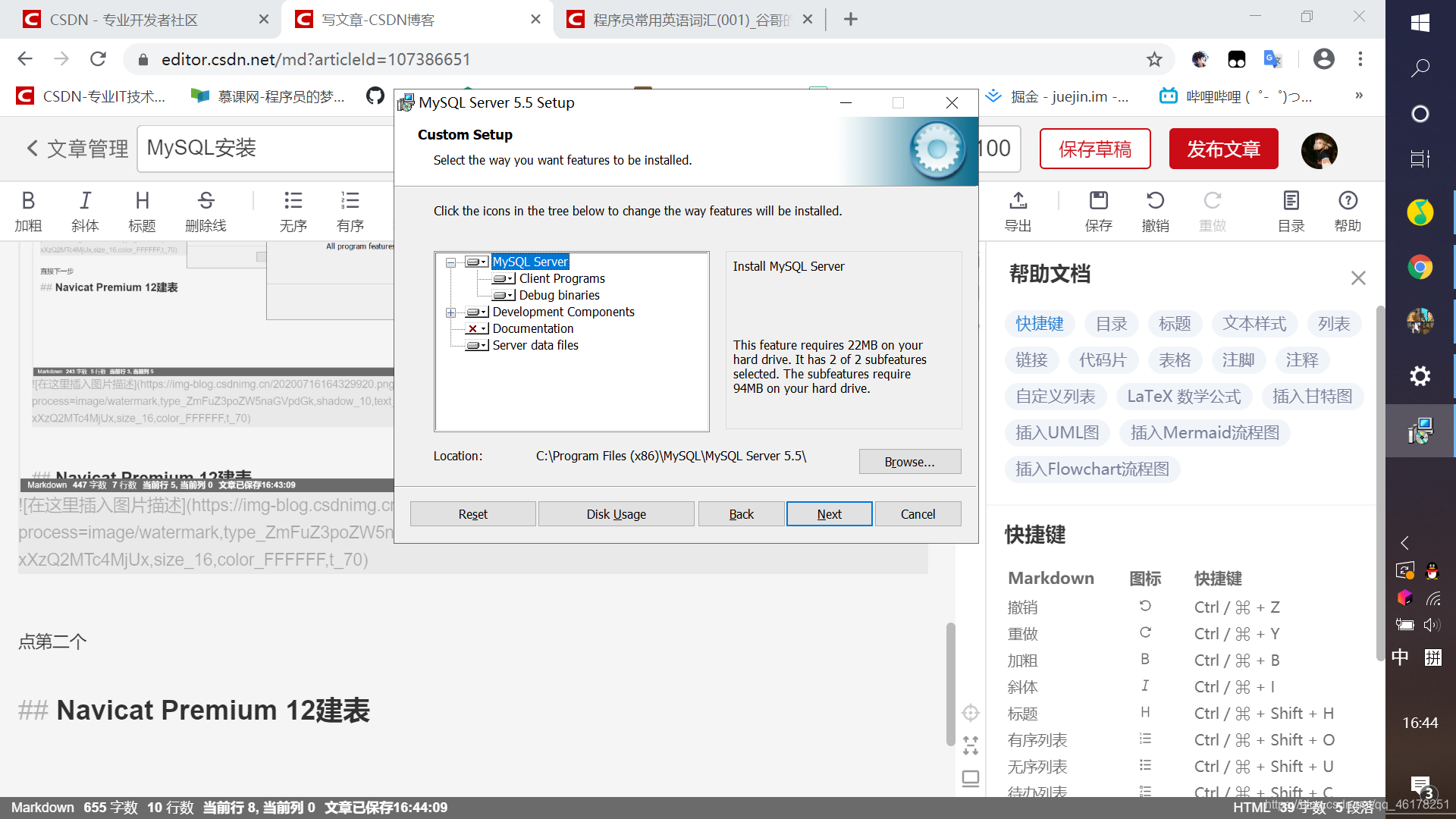Insert heading with 标题 toolbar icon
The height and width of the screenshot is (819, 1456).
(x=142, y=212)
